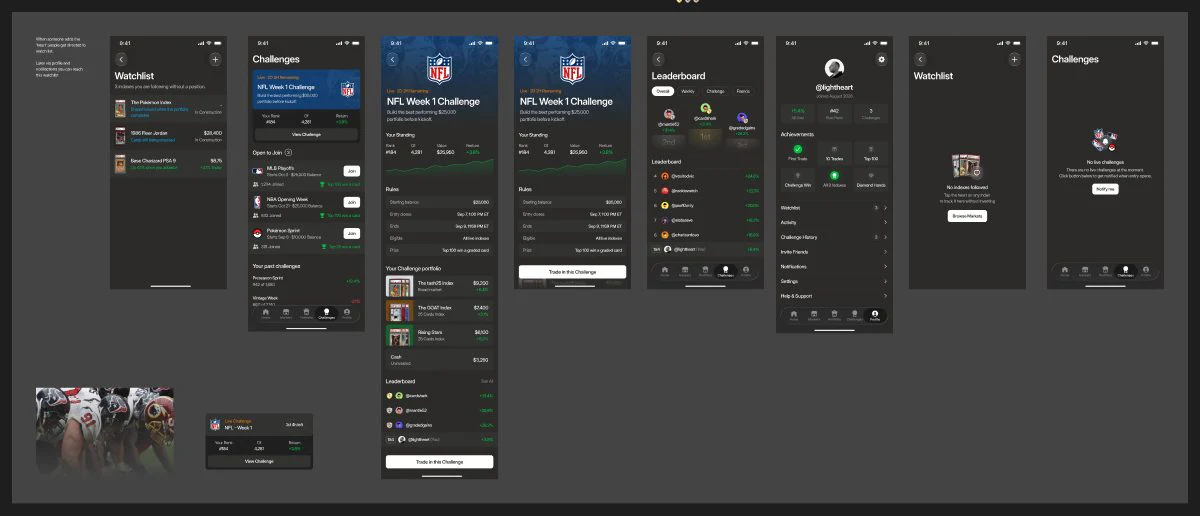Expand Invite Friends chevron on profile
The width and height of the screenshot is (1200, 516).
point(885,252)
